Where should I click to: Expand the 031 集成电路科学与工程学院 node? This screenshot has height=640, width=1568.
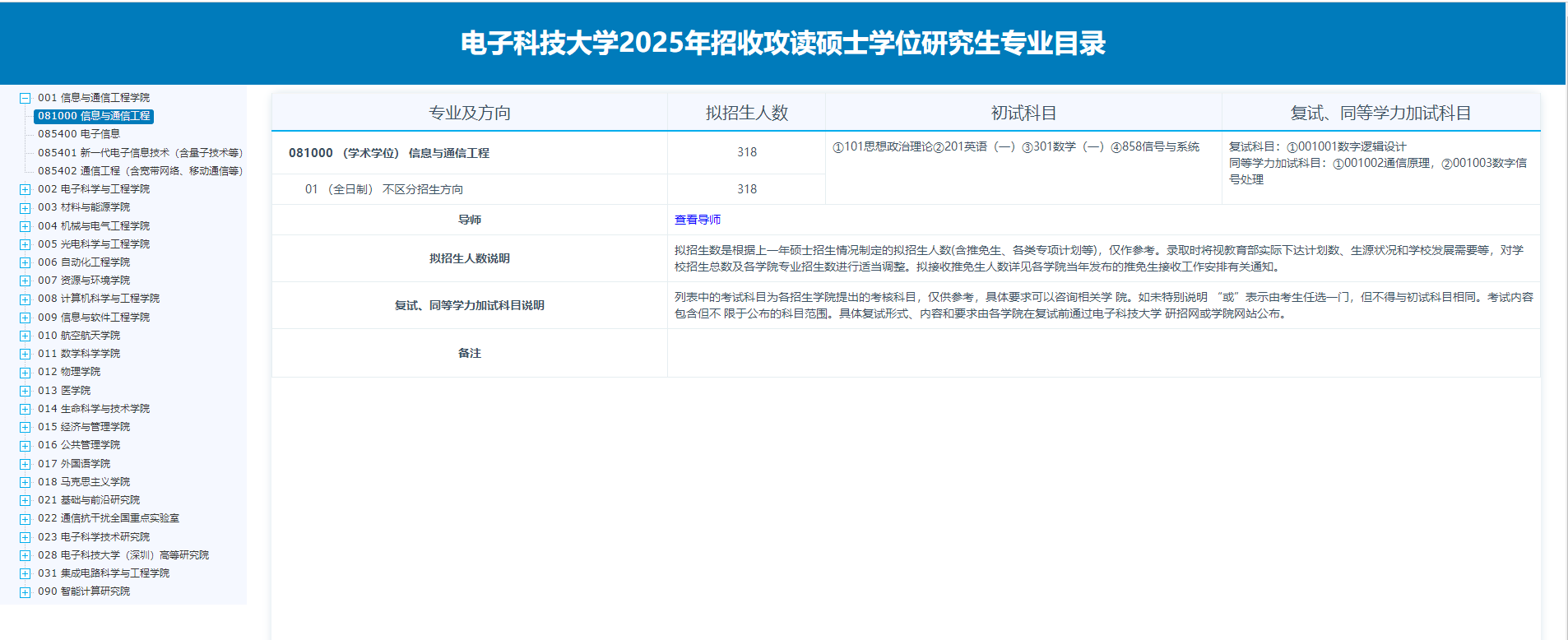pyautogui.click(x=26, y=573)
